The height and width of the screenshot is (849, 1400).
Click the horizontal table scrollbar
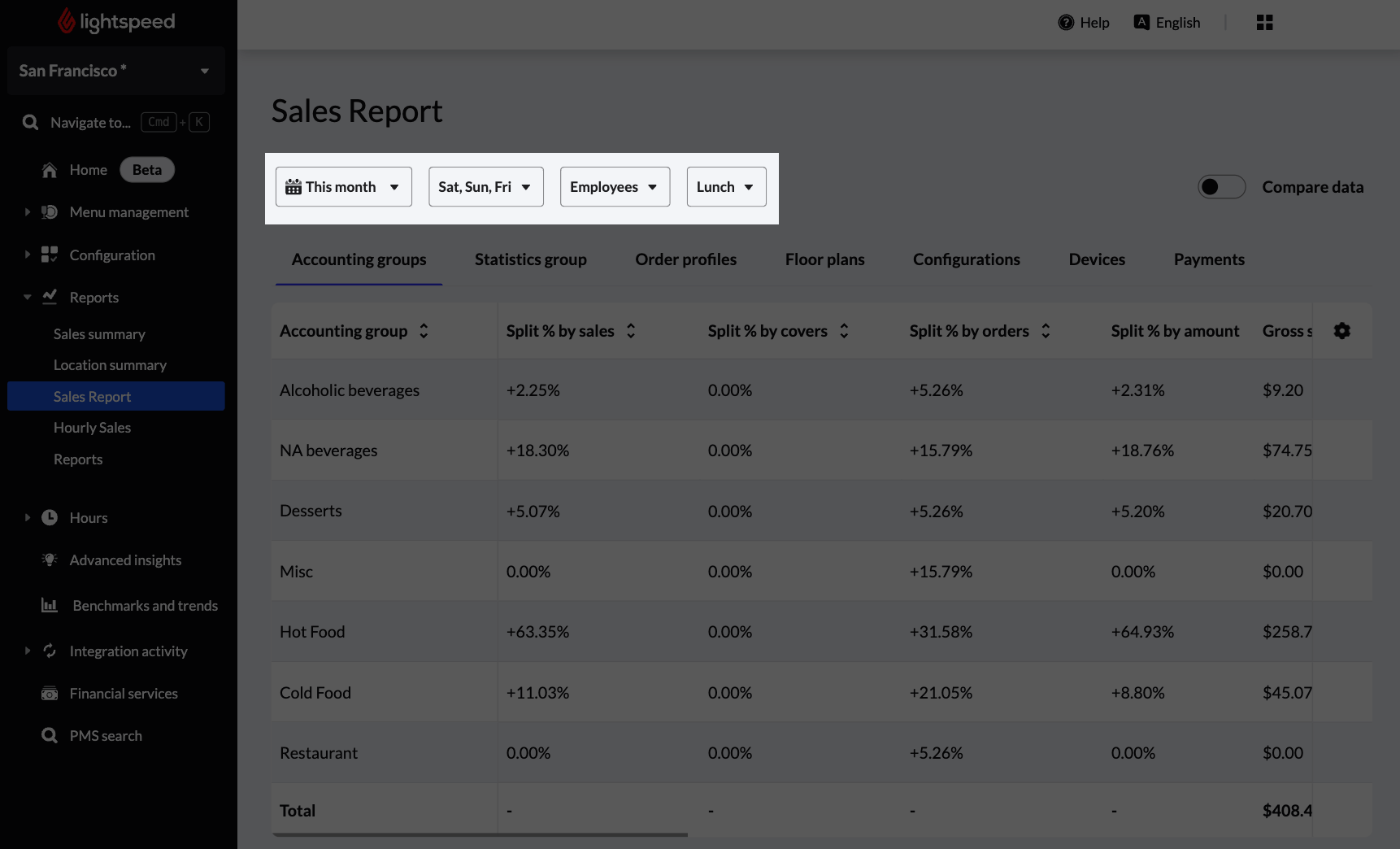tap(480, 834)
